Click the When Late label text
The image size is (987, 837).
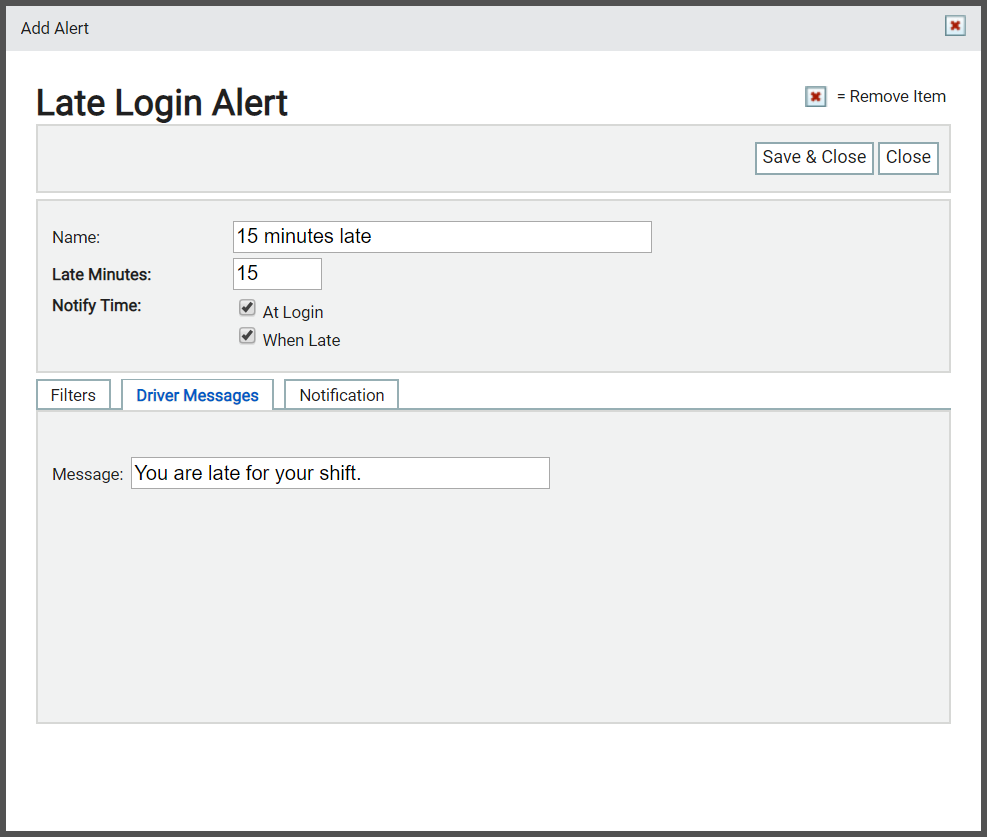[x=301, y=340]
